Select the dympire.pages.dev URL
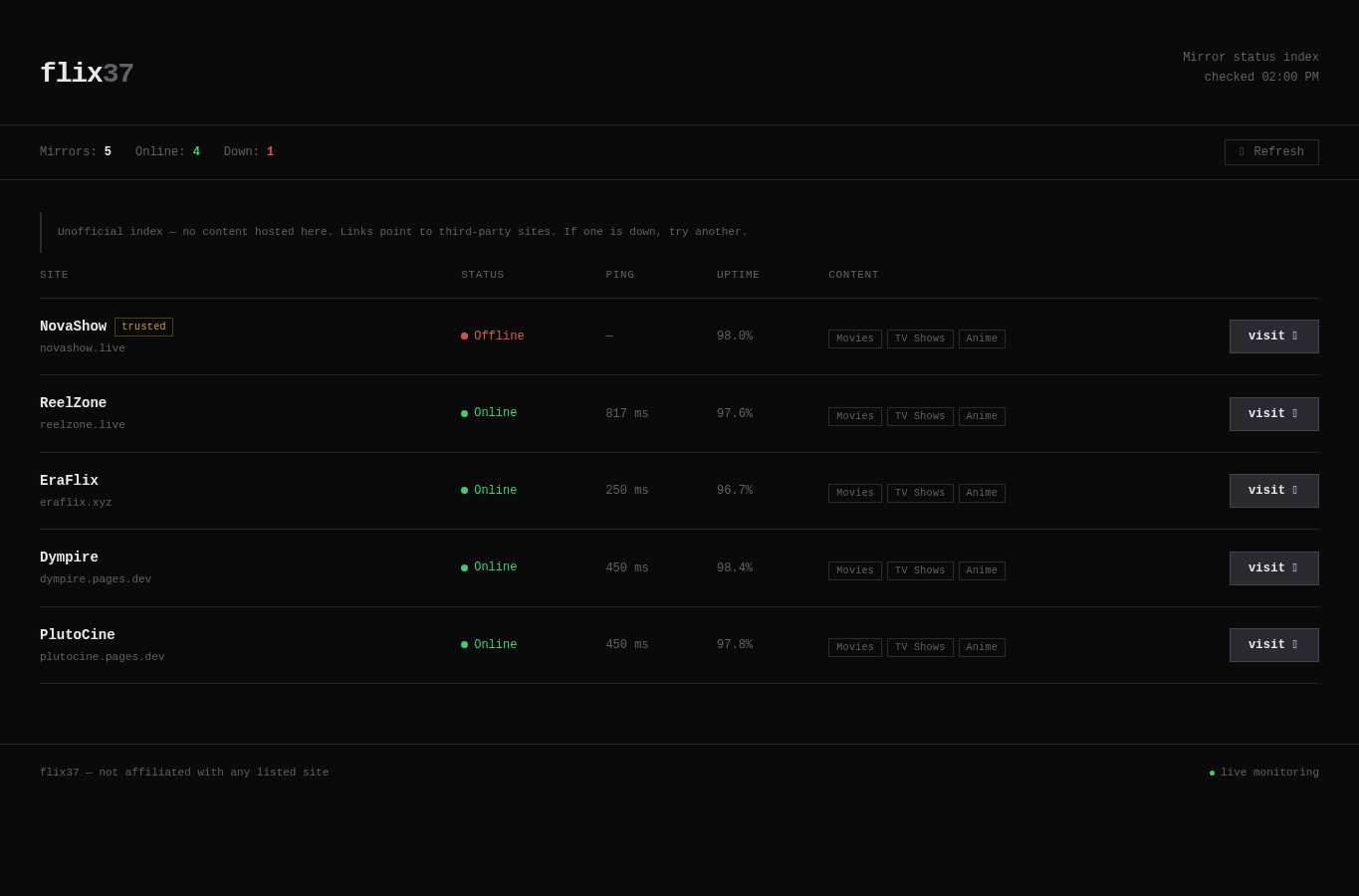1359x896 pixels. point(96,579)
